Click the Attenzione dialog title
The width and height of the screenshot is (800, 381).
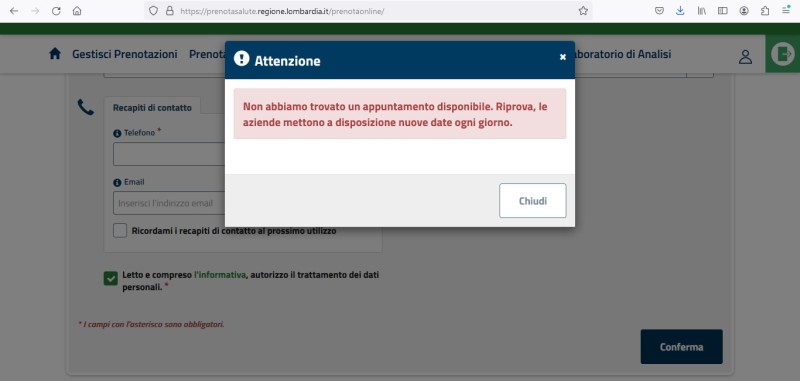point(288,61)
